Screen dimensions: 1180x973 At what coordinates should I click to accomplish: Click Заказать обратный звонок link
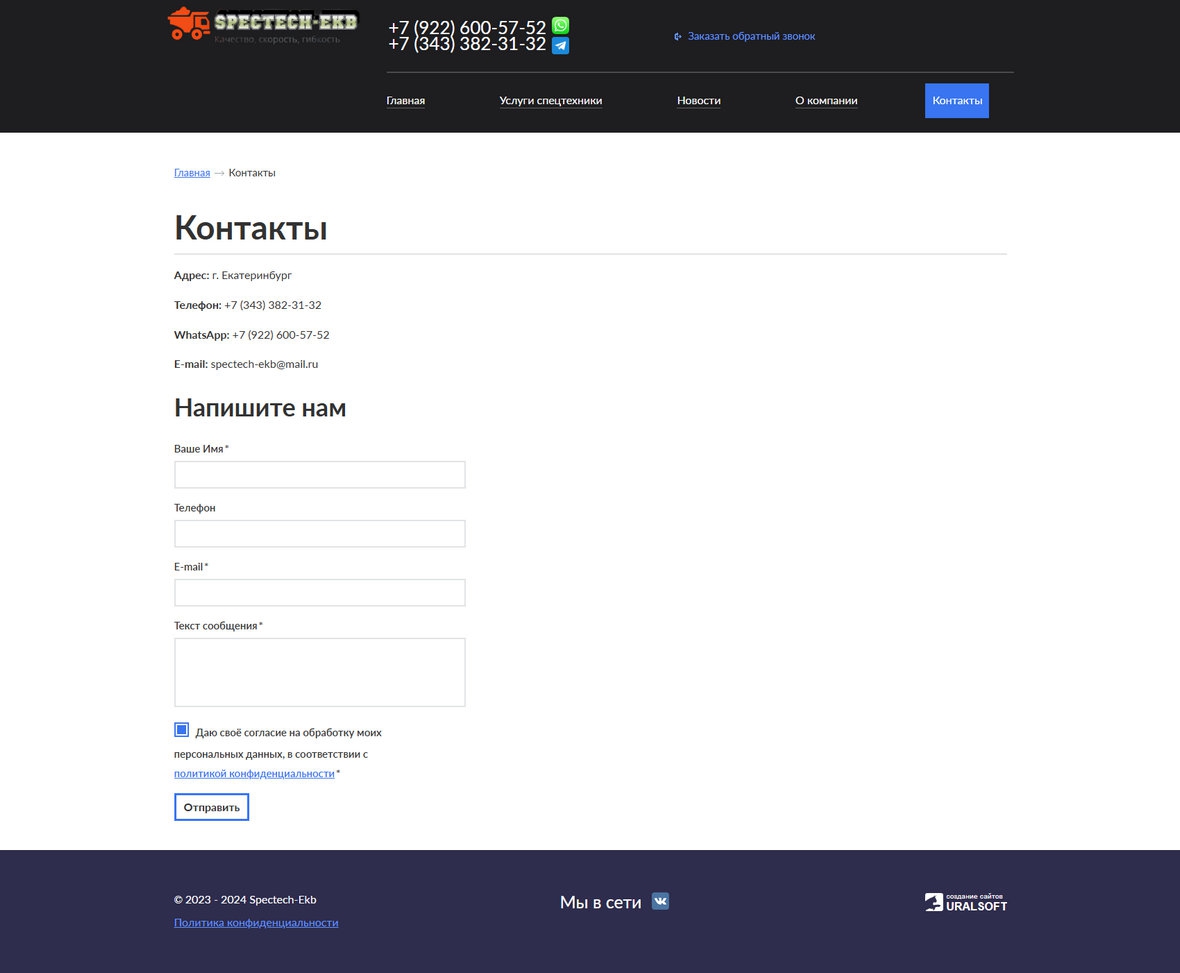(x=750, y=36)
